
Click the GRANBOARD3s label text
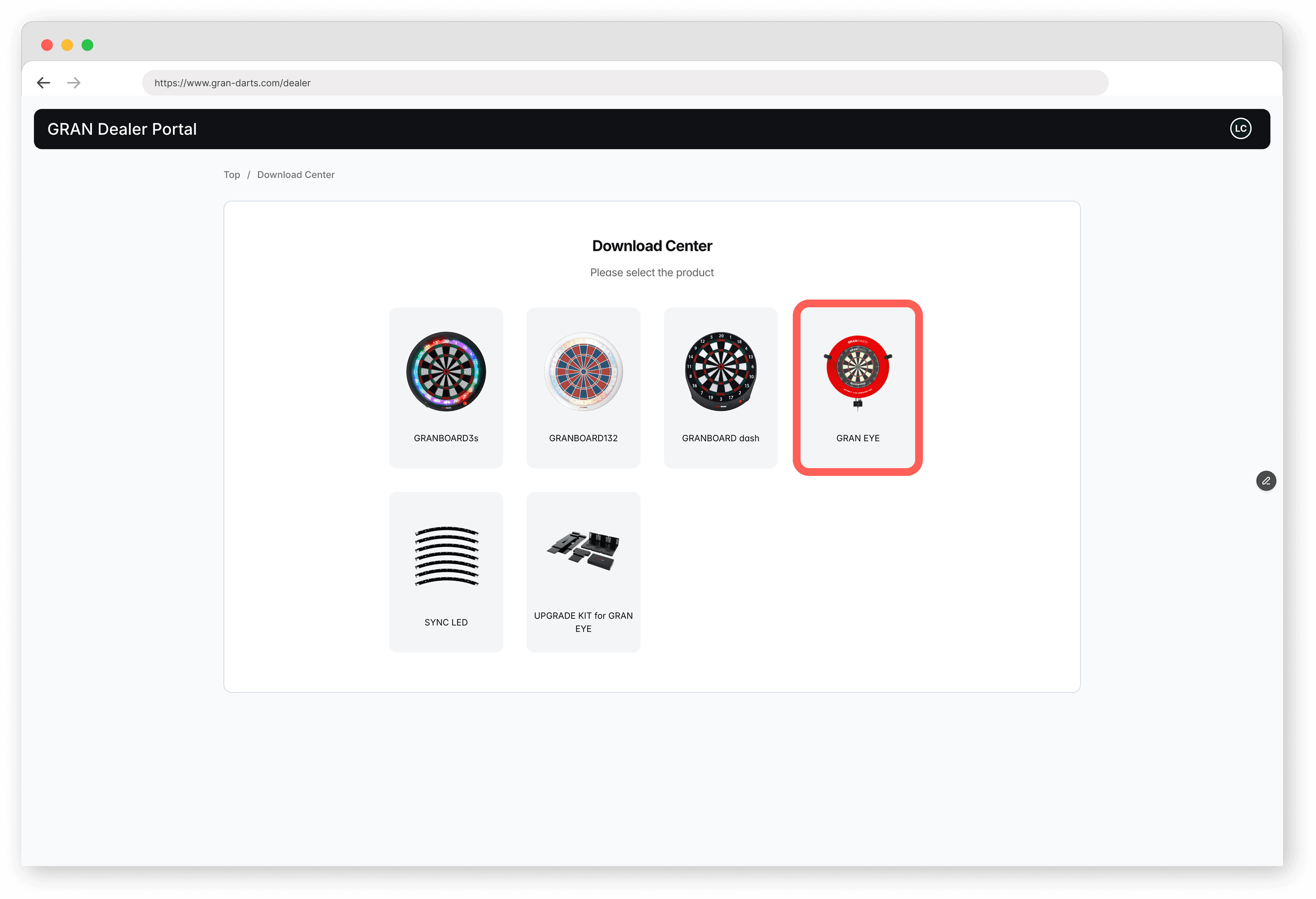point(446,438)
